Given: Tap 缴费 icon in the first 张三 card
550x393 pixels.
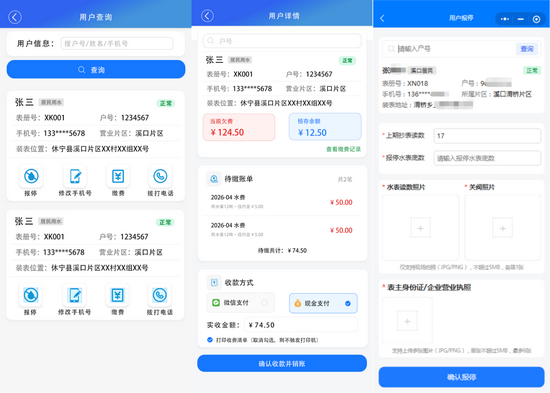Looking at the screenshot, I should pyautogui.click(x=118, y=176).
